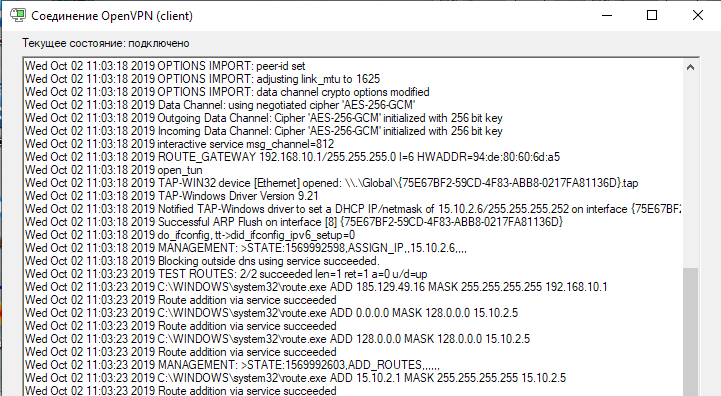Click the window title 'Соединение OpenVPN (client)'
721x396 pixels.
(x=112, y=16)
